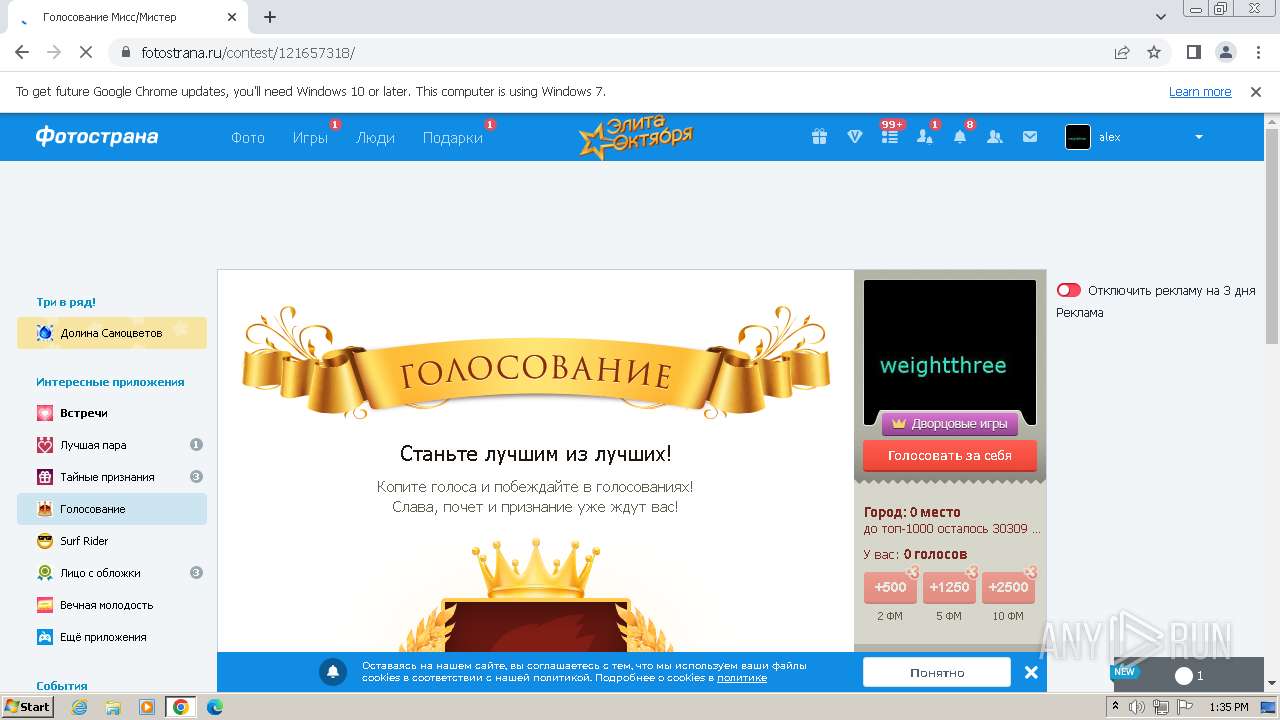Stop loading the page button
Viewport: 1280px width, 720px height.
click(86, 52)
